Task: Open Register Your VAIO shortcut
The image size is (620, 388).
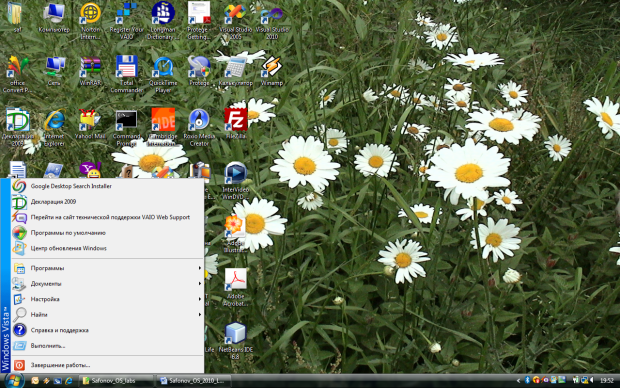Action: [x=126, y=20]
